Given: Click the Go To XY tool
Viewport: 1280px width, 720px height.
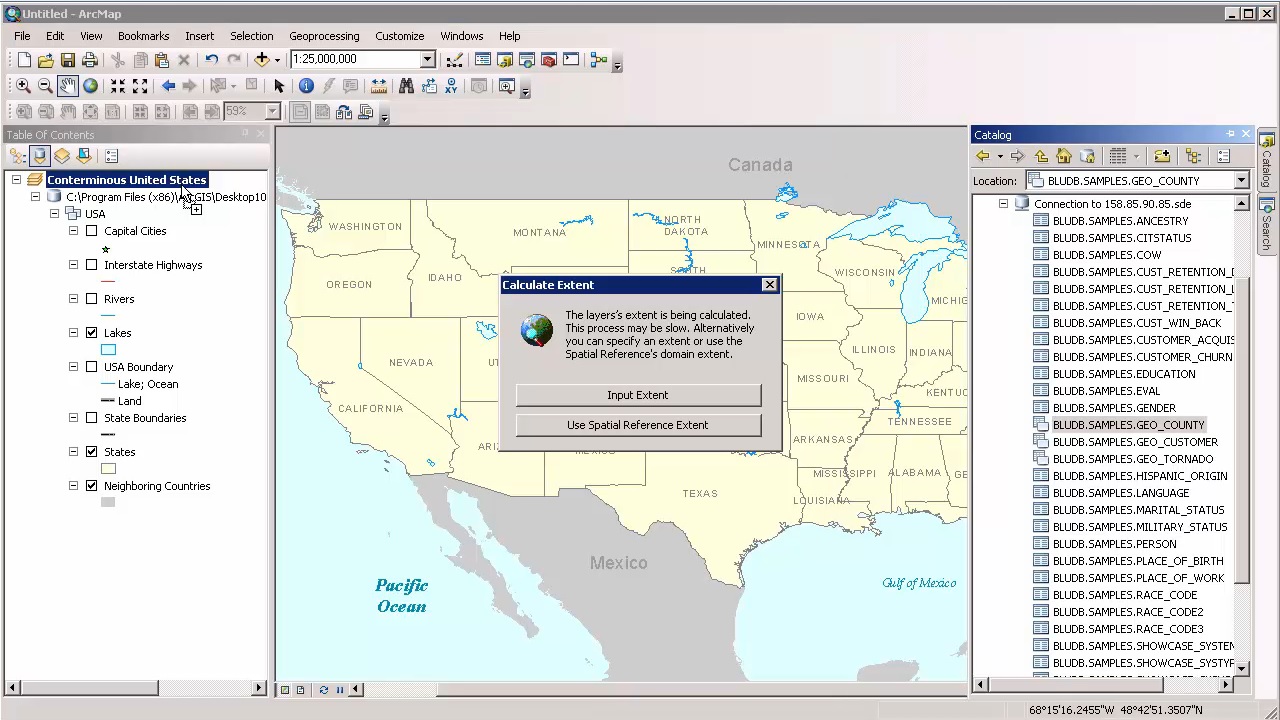Looking at the screenshot, I should (x=451, y=87).
